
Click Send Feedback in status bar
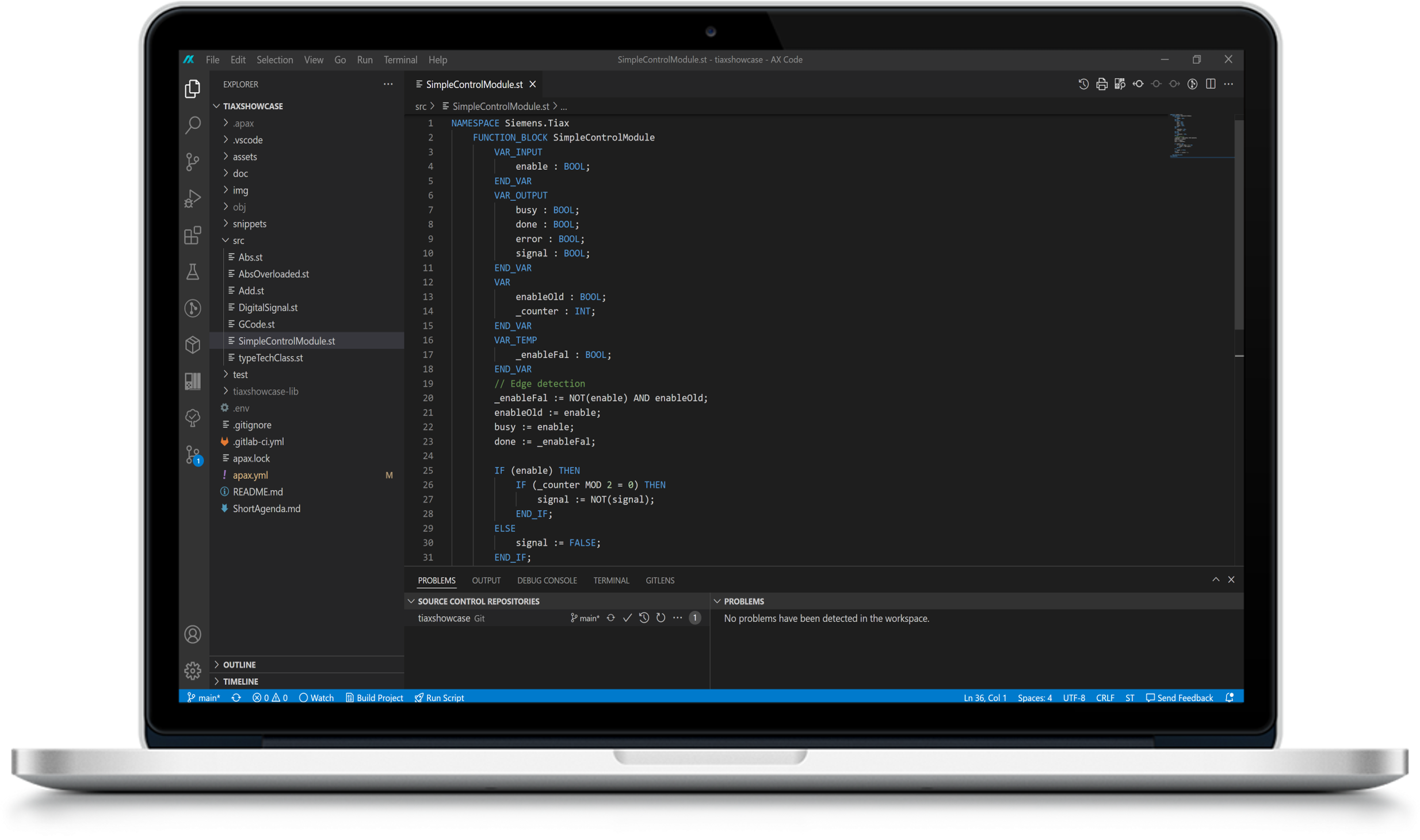tap(1179, 697)
